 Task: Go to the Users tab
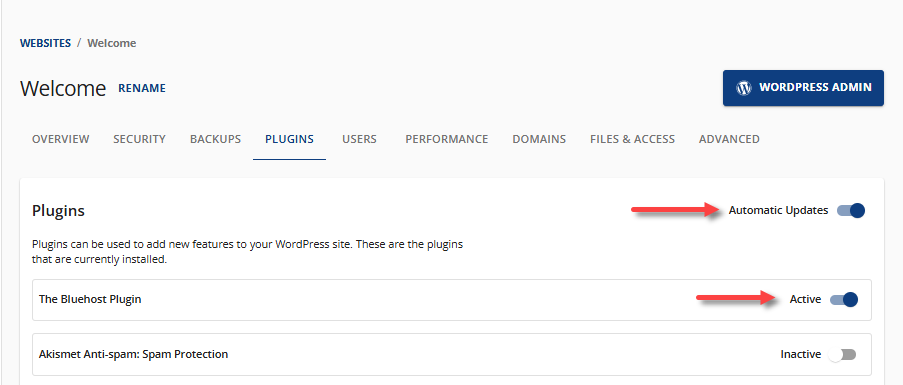(359, 139)
